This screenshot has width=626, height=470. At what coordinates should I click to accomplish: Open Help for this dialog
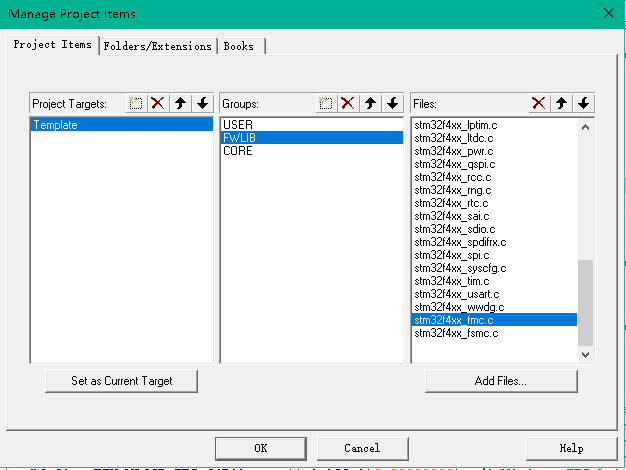[x=572, y=448]
